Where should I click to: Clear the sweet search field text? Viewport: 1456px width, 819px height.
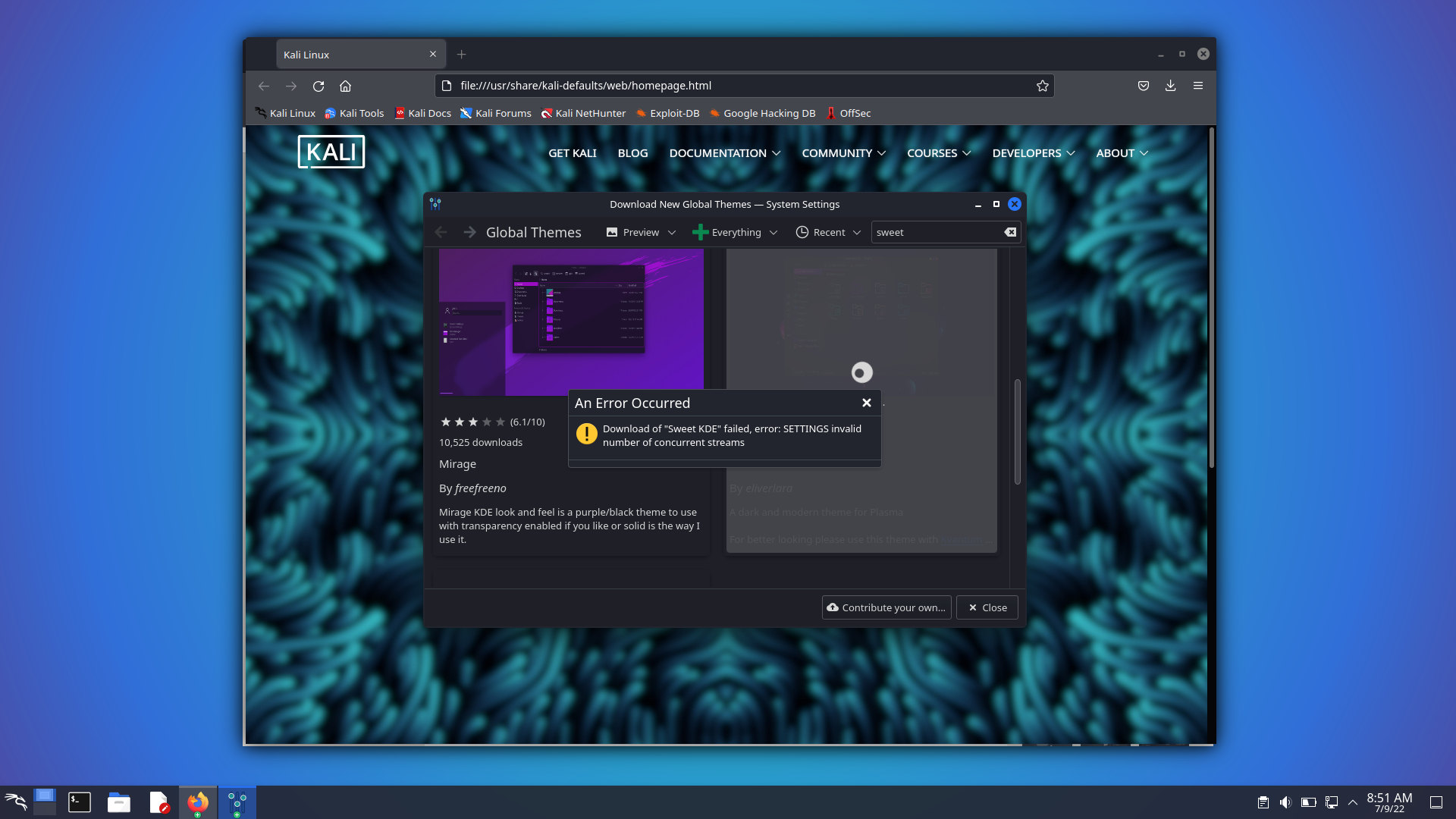pyautogui.click(x=1010, y=232)
